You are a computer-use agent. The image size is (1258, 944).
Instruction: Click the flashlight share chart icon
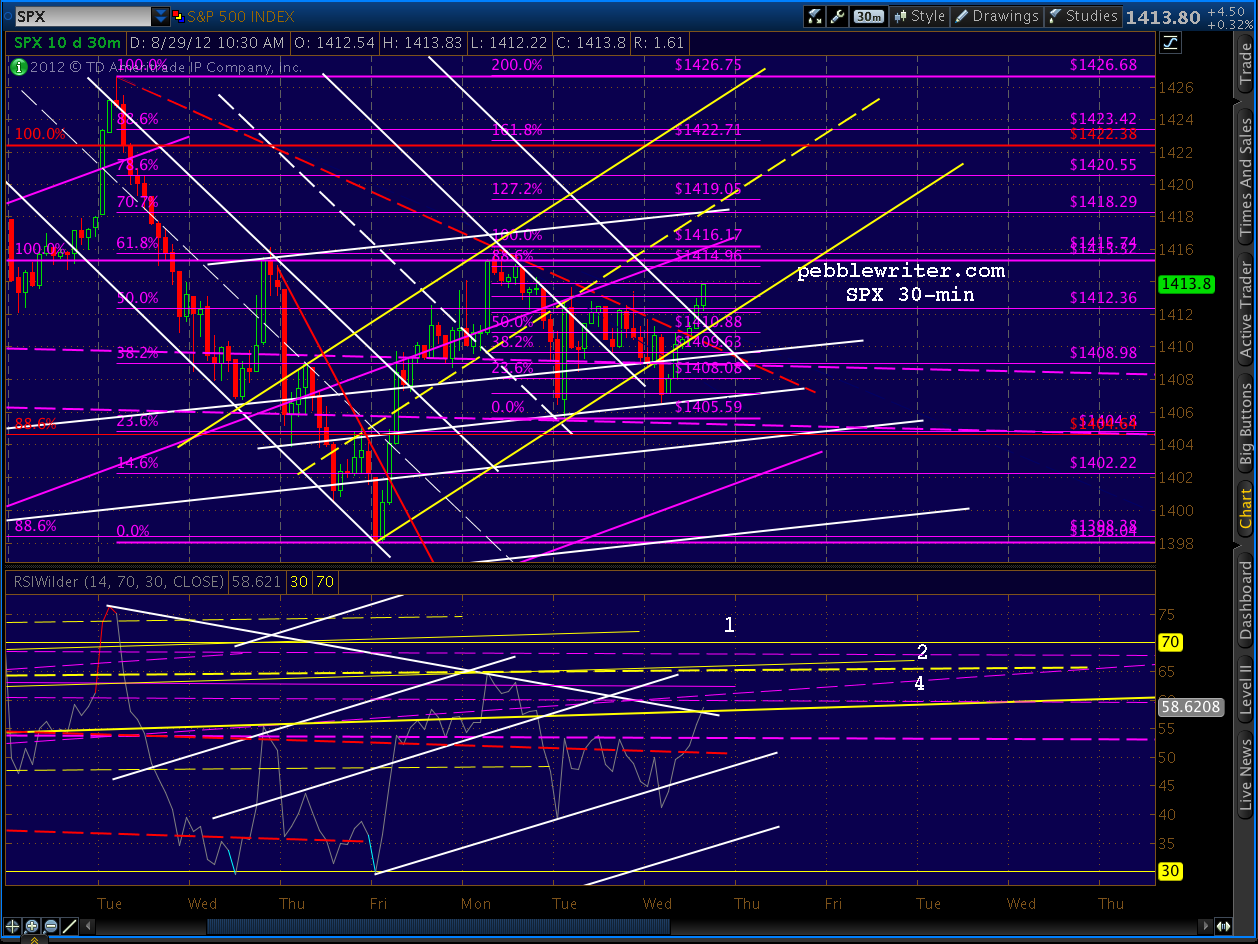[x=816, y=16]
